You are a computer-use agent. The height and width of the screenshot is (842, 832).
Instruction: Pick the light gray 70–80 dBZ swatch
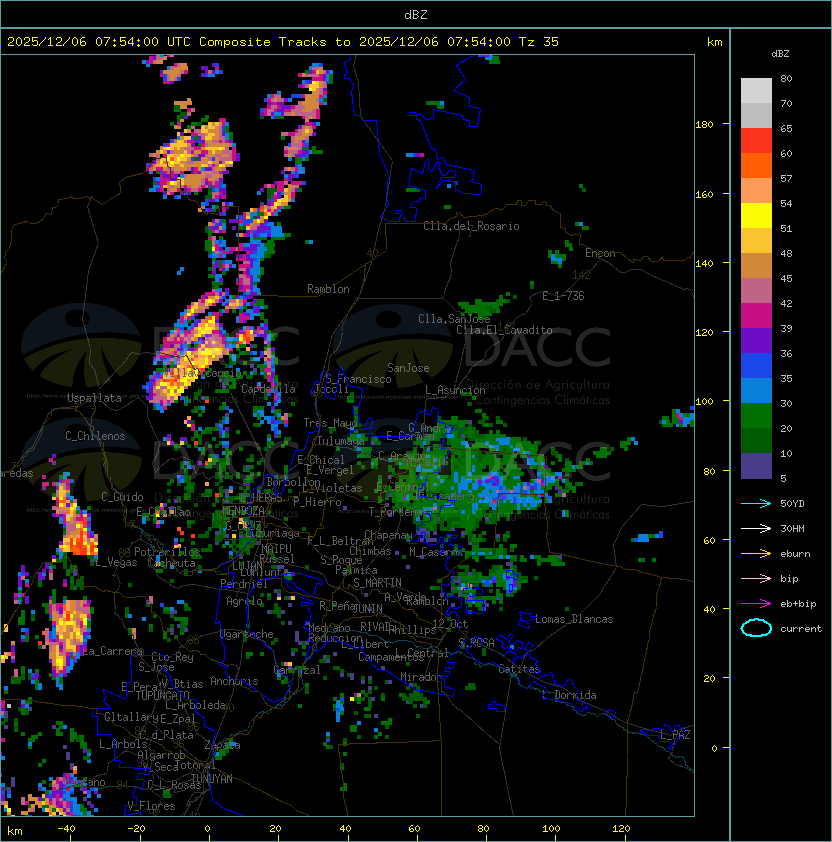pos(756,91)
